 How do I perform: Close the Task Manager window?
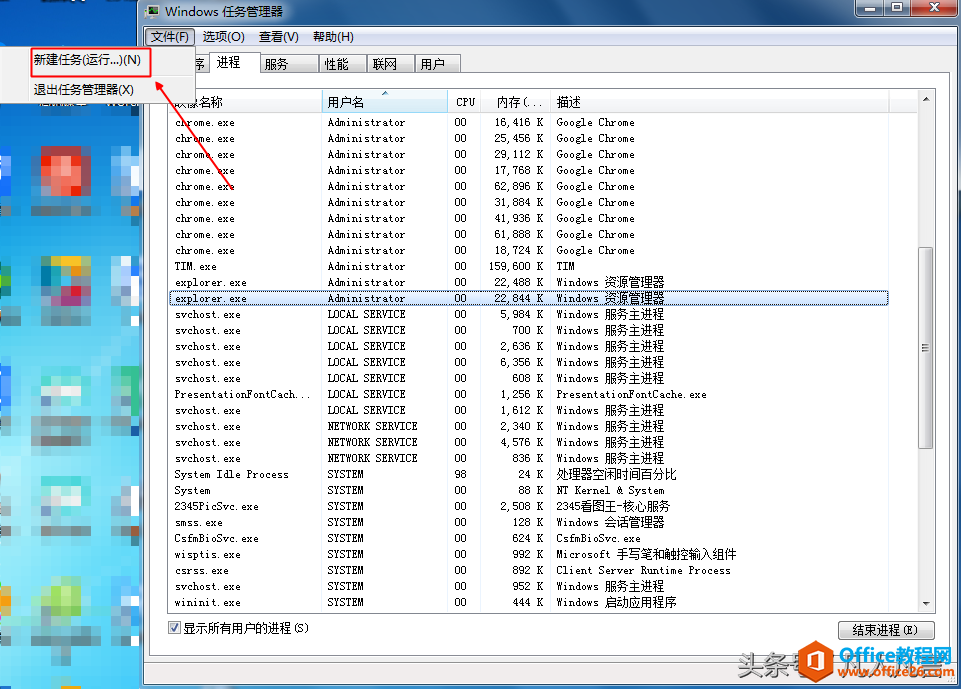click(934, 8)
